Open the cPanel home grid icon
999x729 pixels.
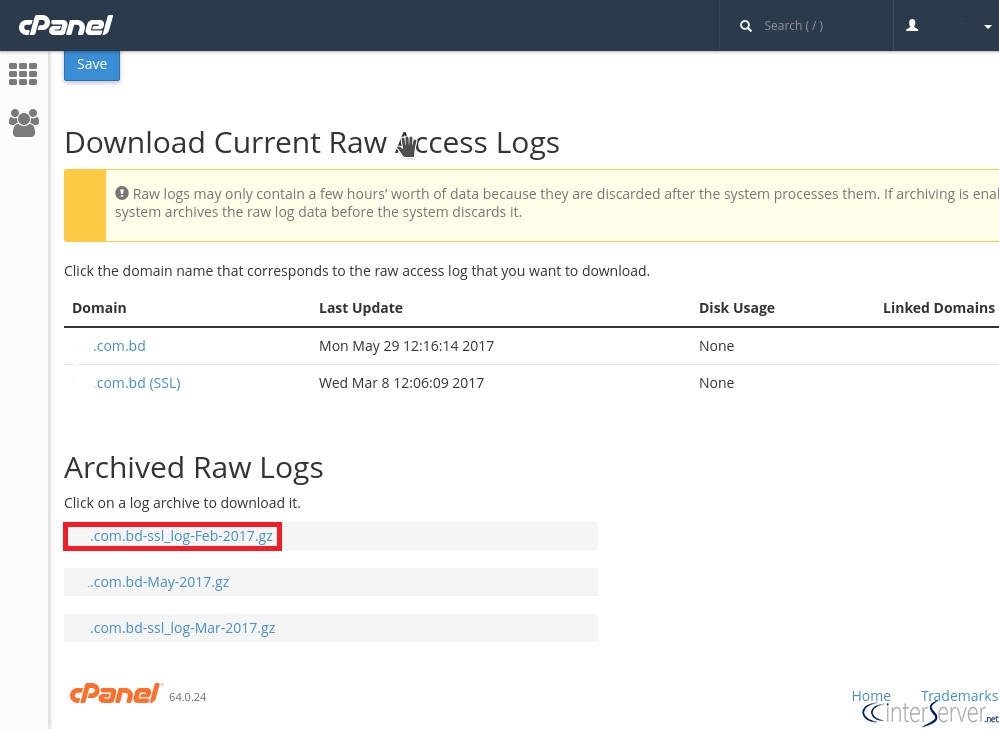point(23,74)
